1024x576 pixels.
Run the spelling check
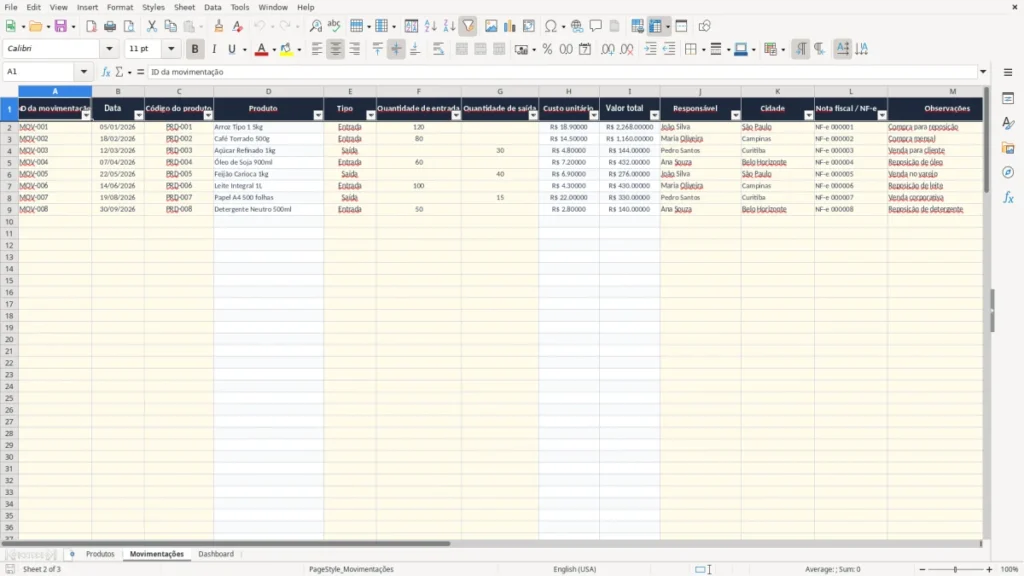334,26
